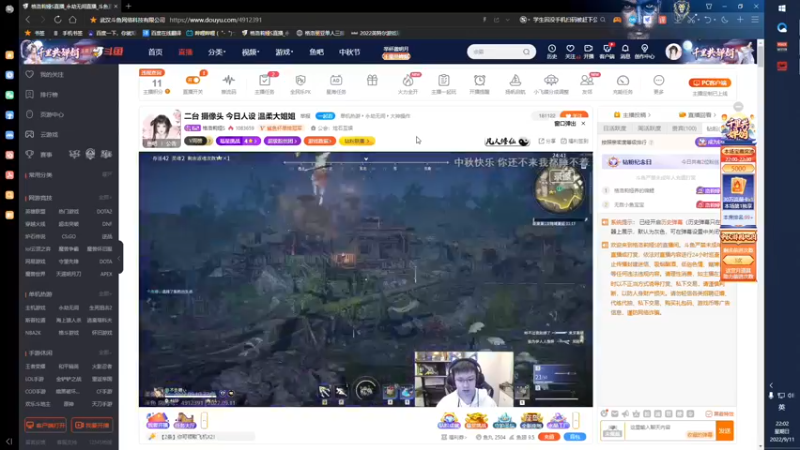Select DOTA2 category in sidebar
The height and width of the screenshot is (450, 800).
pyautogui.click(x=104, y=211)
